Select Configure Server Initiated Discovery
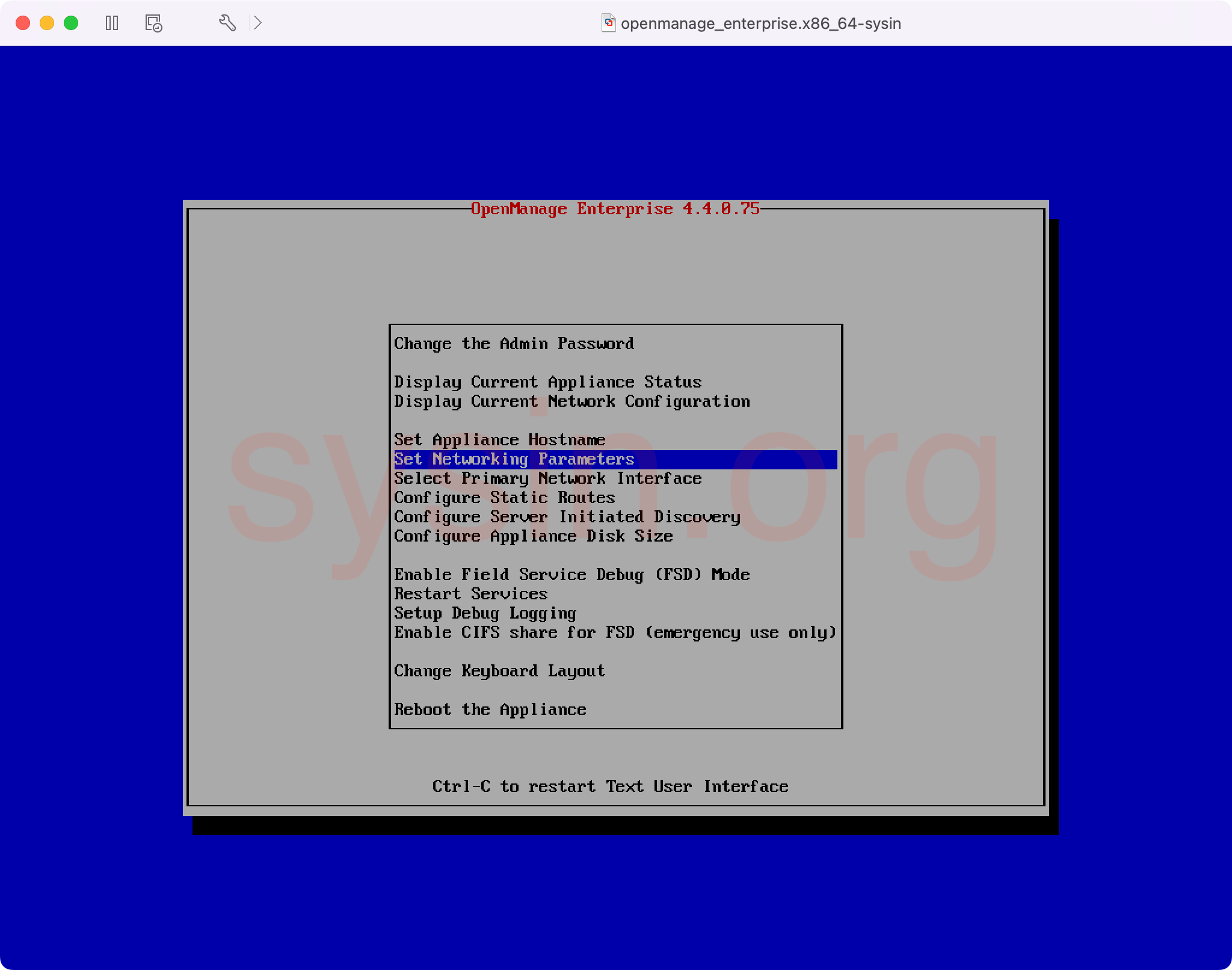The image size is (1232, 970). click(x=567, y=517)
